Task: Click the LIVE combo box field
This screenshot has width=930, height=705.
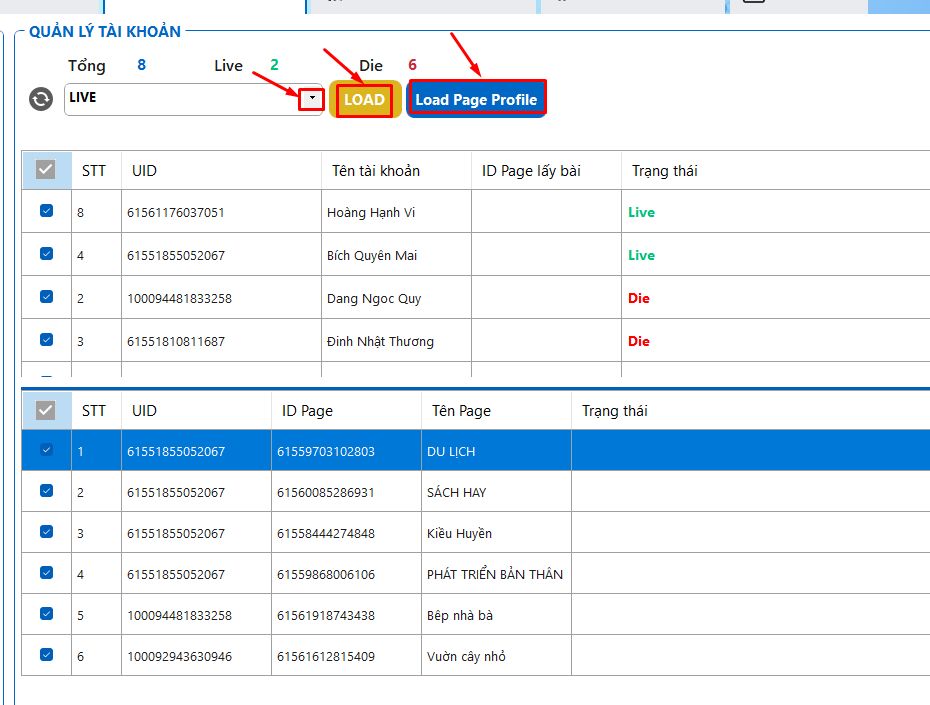Action: coord(194,99)
